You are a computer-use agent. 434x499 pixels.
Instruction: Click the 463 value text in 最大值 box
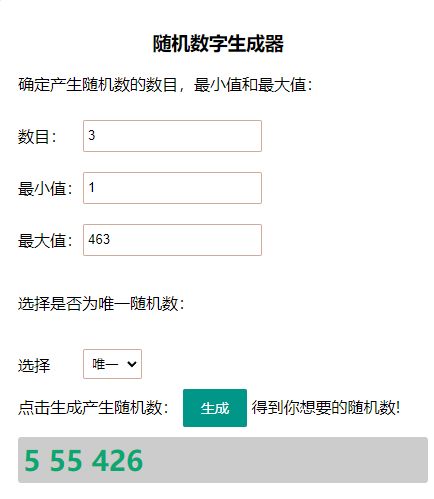pos(99,239)
